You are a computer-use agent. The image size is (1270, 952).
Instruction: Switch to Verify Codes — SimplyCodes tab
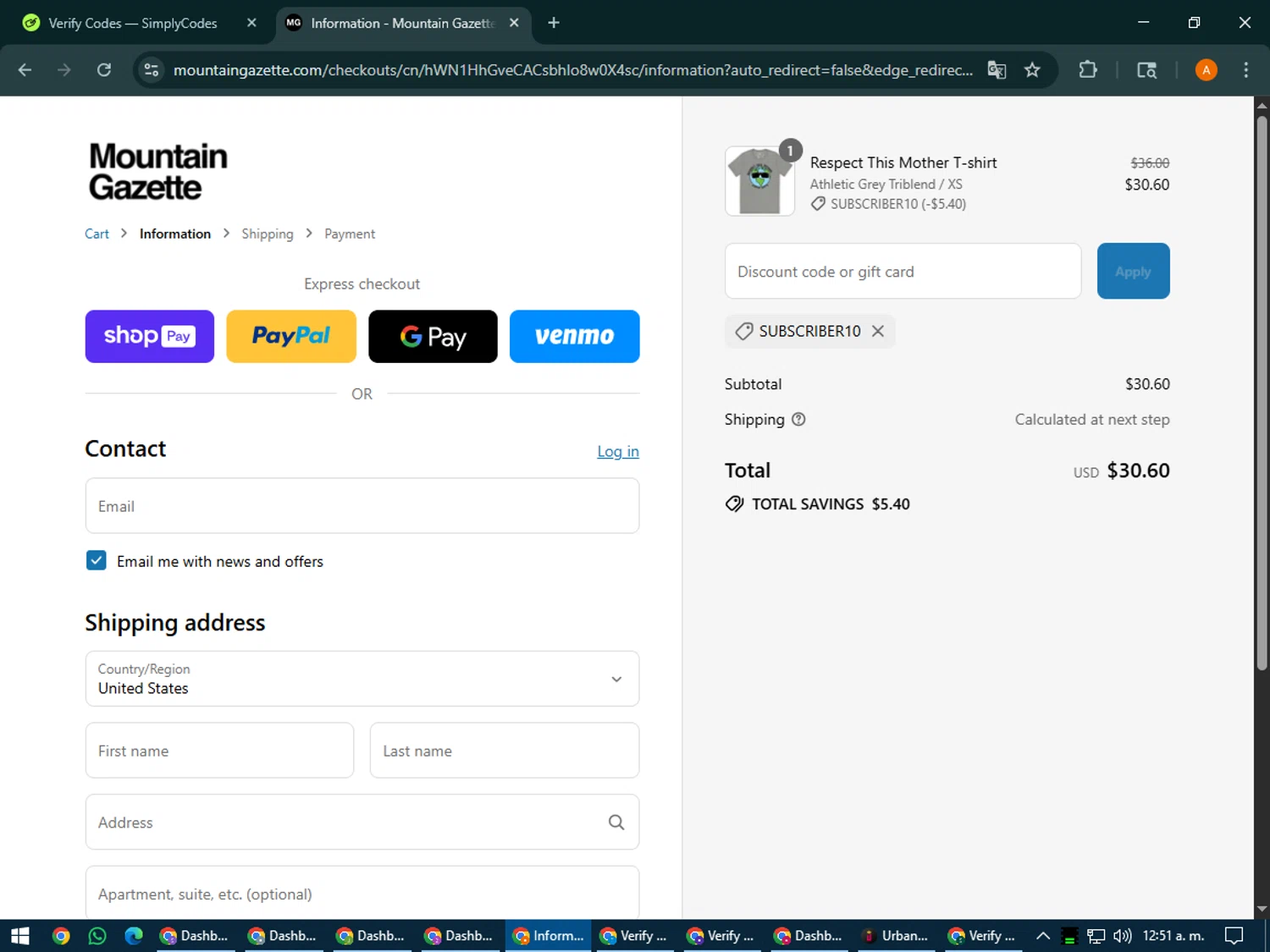133,23
